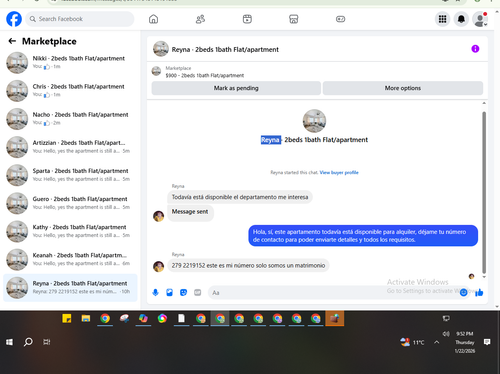The width and height of the screenshot is (500, 374).
Task: Click the back arrow beside Marketplace
Action: [x=12, y=41]
